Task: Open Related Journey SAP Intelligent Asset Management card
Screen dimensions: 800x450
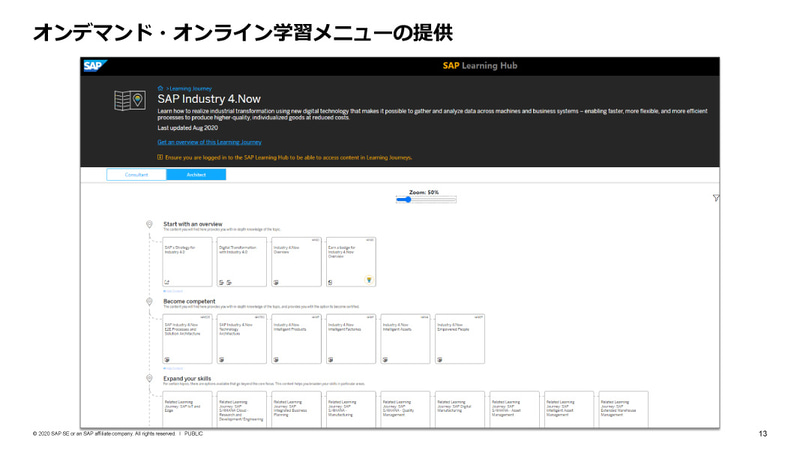Action: [569, 409]
